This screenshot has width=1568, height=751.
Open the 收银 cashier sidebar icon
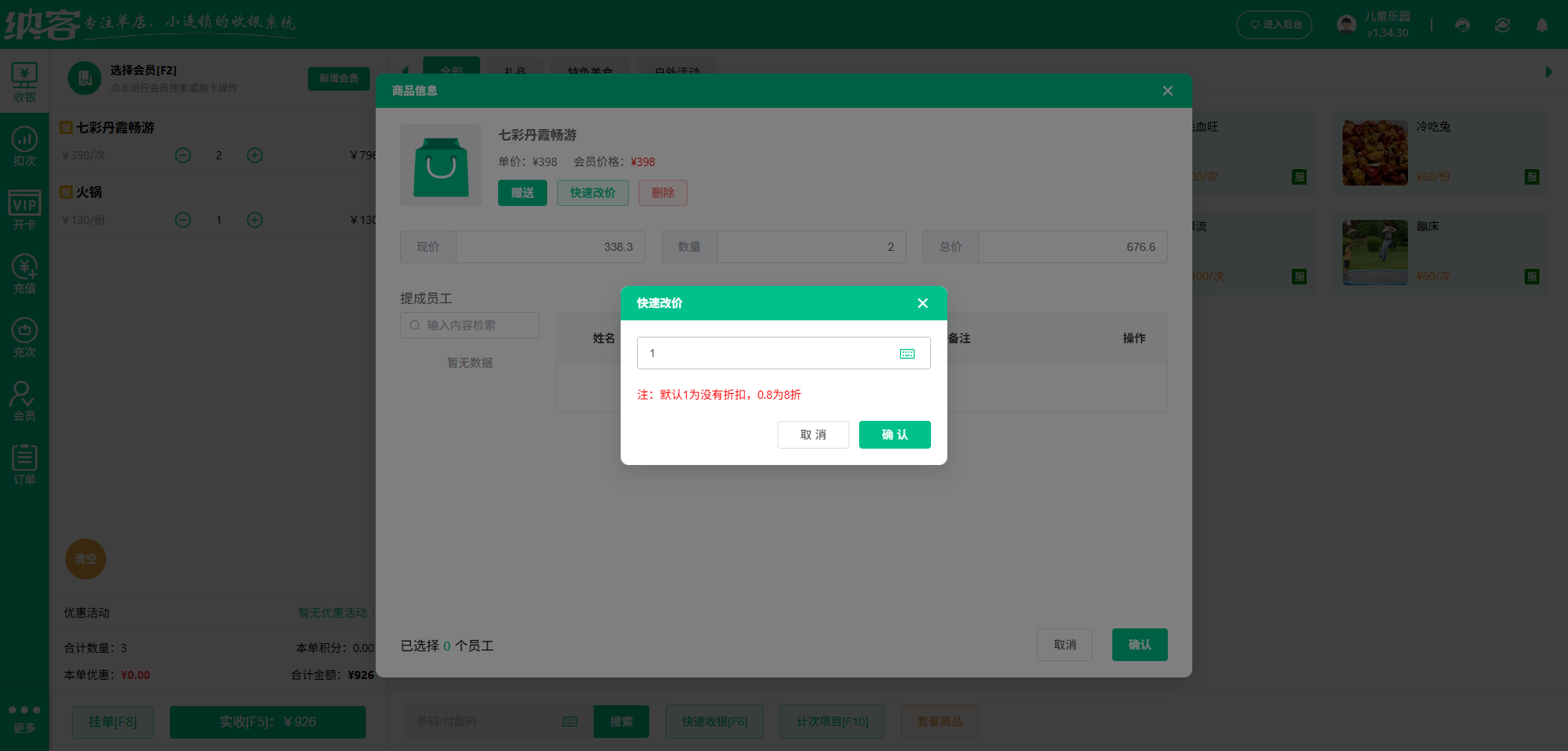(24, 82)
